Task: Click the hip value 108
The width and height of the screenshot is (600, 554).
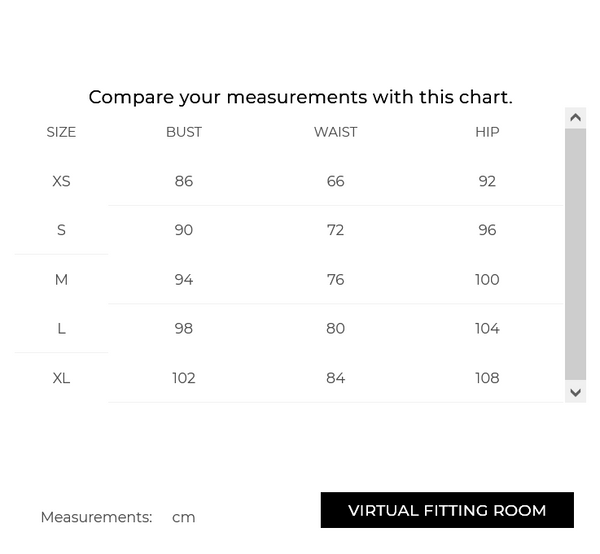Action: point(487,378)
